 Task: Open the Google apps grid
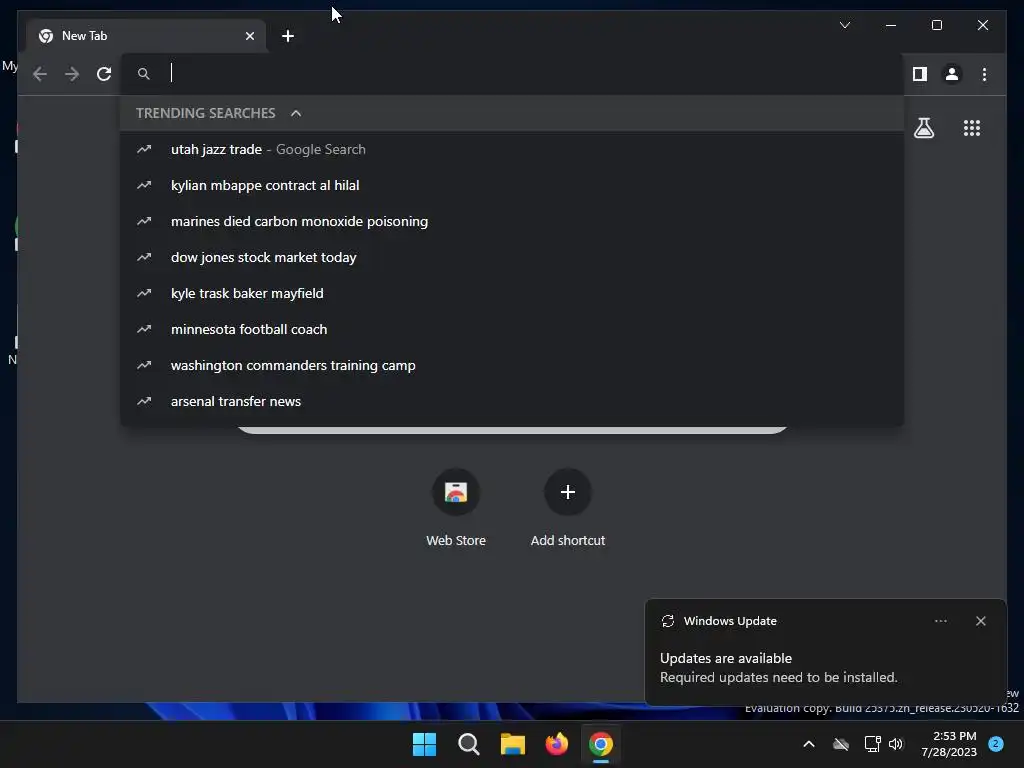click(x=972, y=128)
